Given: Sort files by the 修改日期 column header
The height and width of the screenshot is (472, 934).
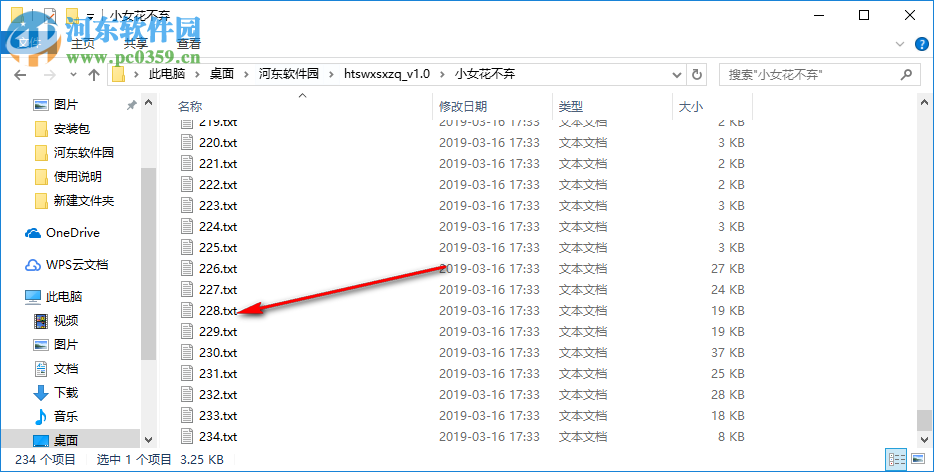Looking at the screenshot, I should click(463, 107).
